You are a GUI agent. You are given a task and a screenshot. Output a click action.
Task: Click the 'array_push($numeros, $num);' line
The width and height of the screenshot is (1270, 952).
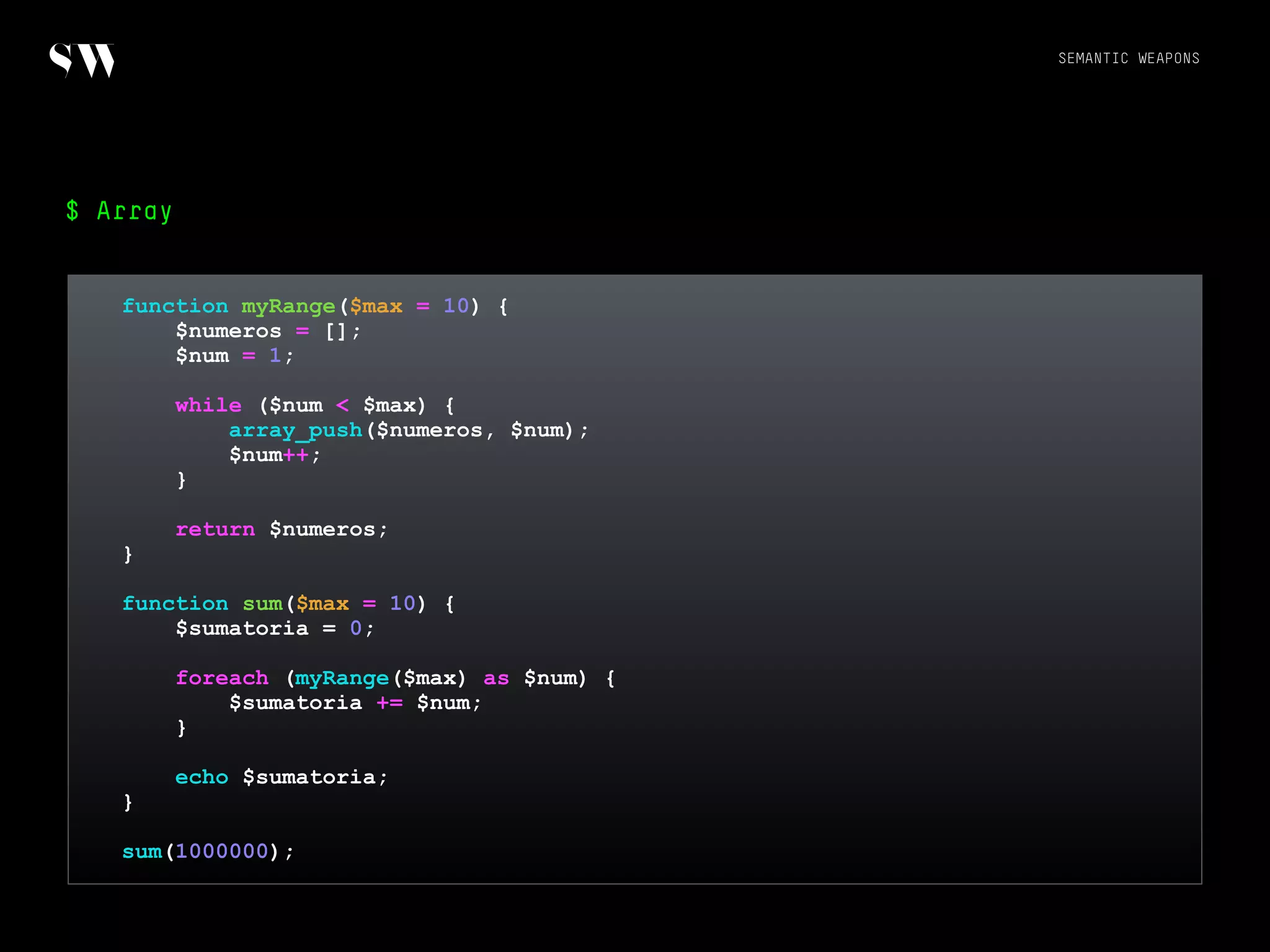point(409,430)
